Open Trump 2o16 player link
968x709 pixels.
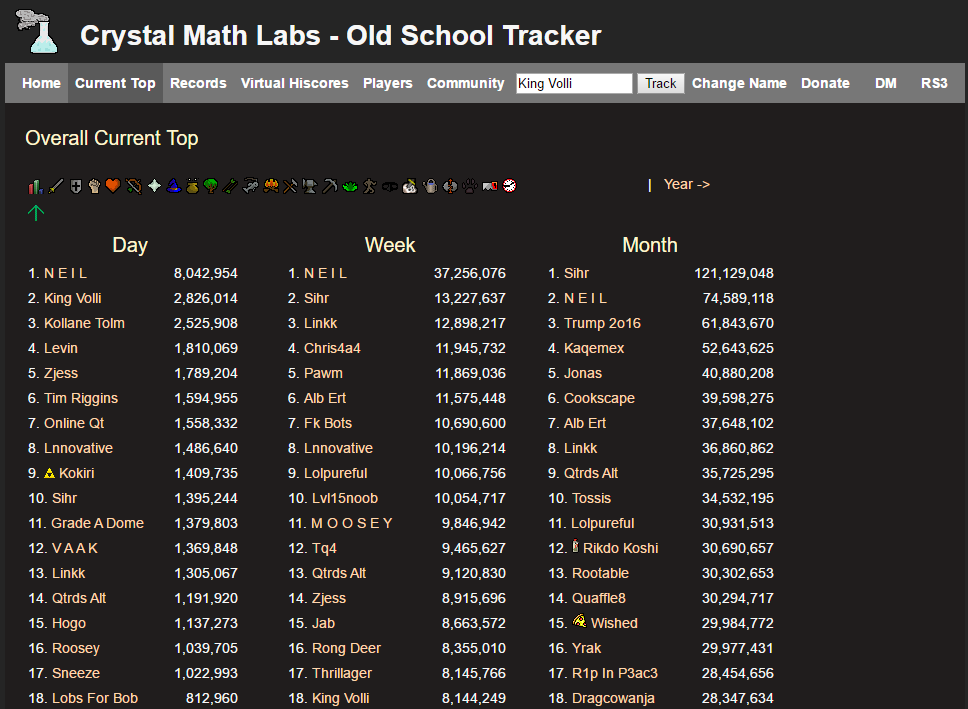(603, 324)
